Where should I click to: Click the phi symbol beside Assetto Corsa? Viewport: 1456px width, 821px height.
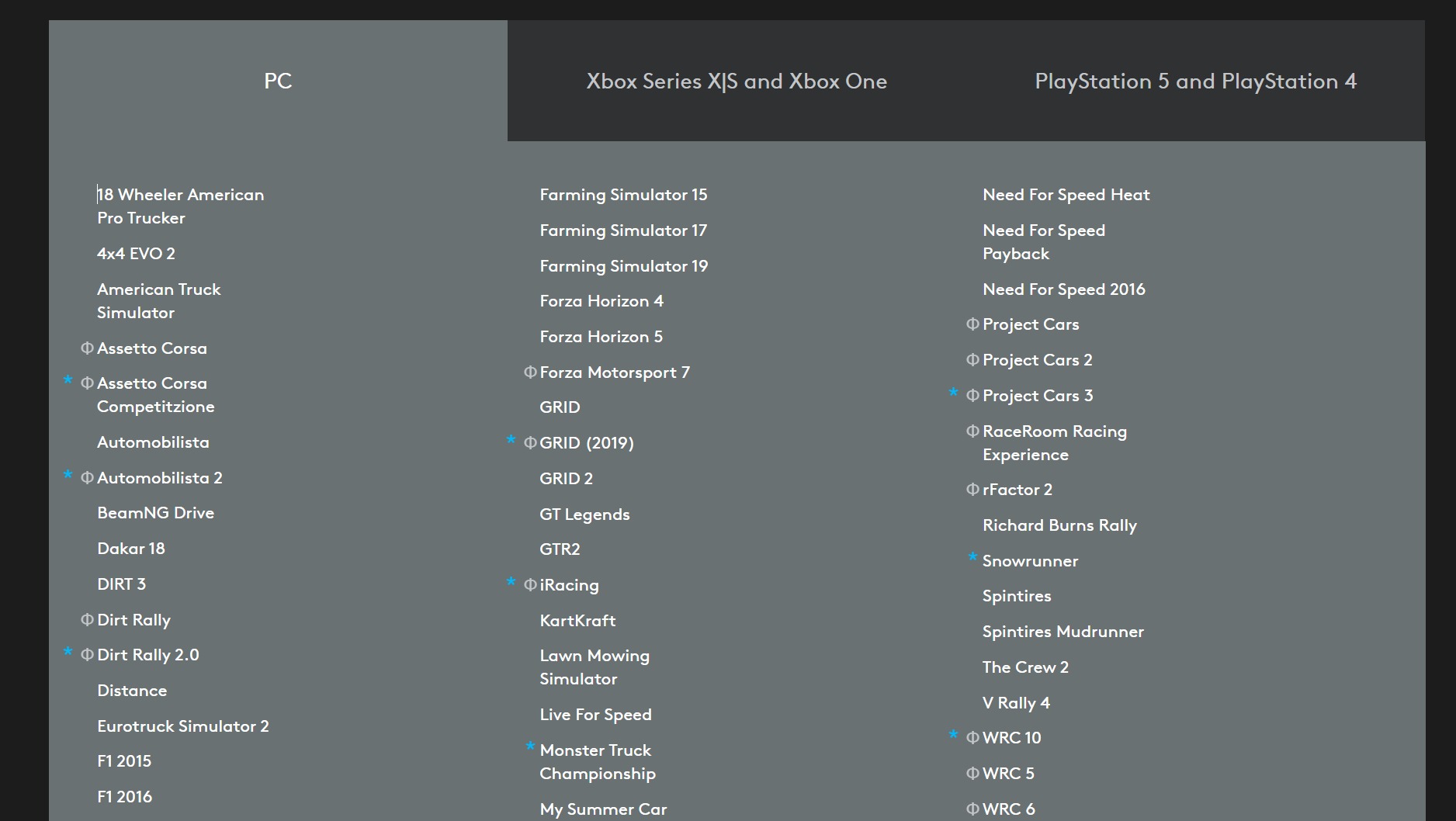pyautogui.click(x=87, y=348)
